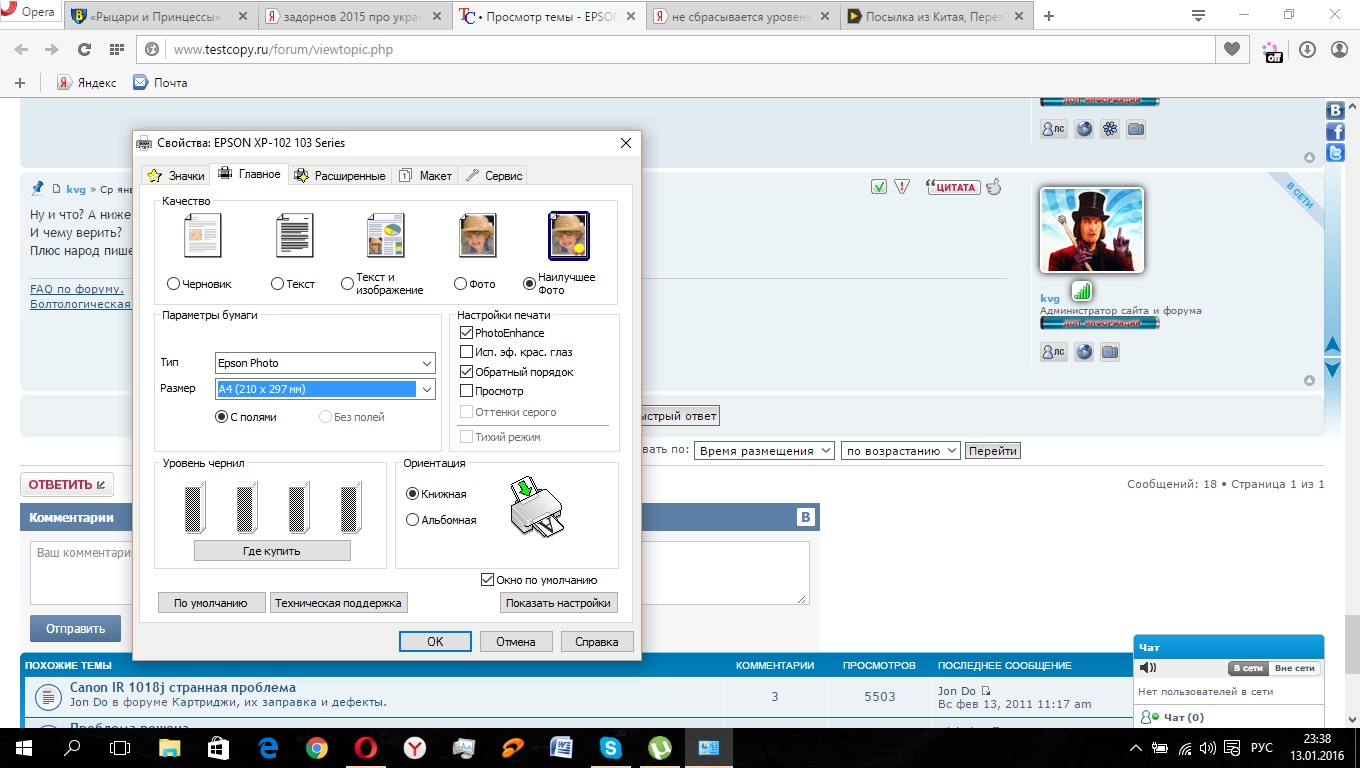
Task: Select the Альбомная orientation radio button
Action: pos(413,520)
